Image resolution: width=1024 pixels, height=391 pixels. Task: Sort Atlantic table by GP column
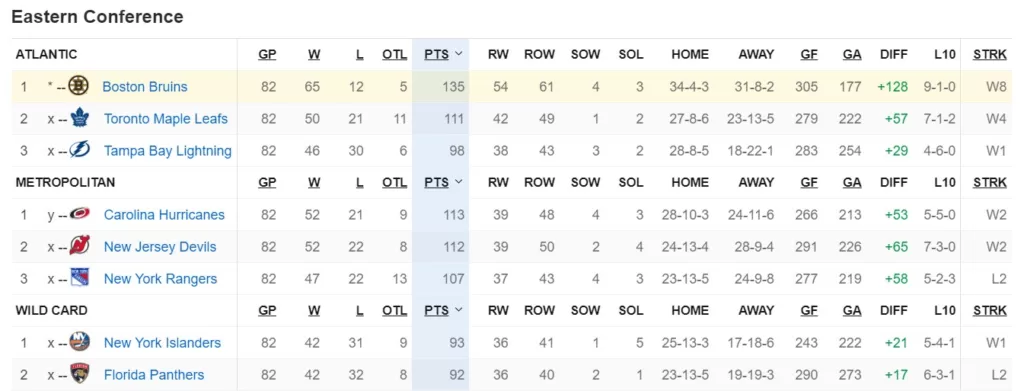pos(267,55)
